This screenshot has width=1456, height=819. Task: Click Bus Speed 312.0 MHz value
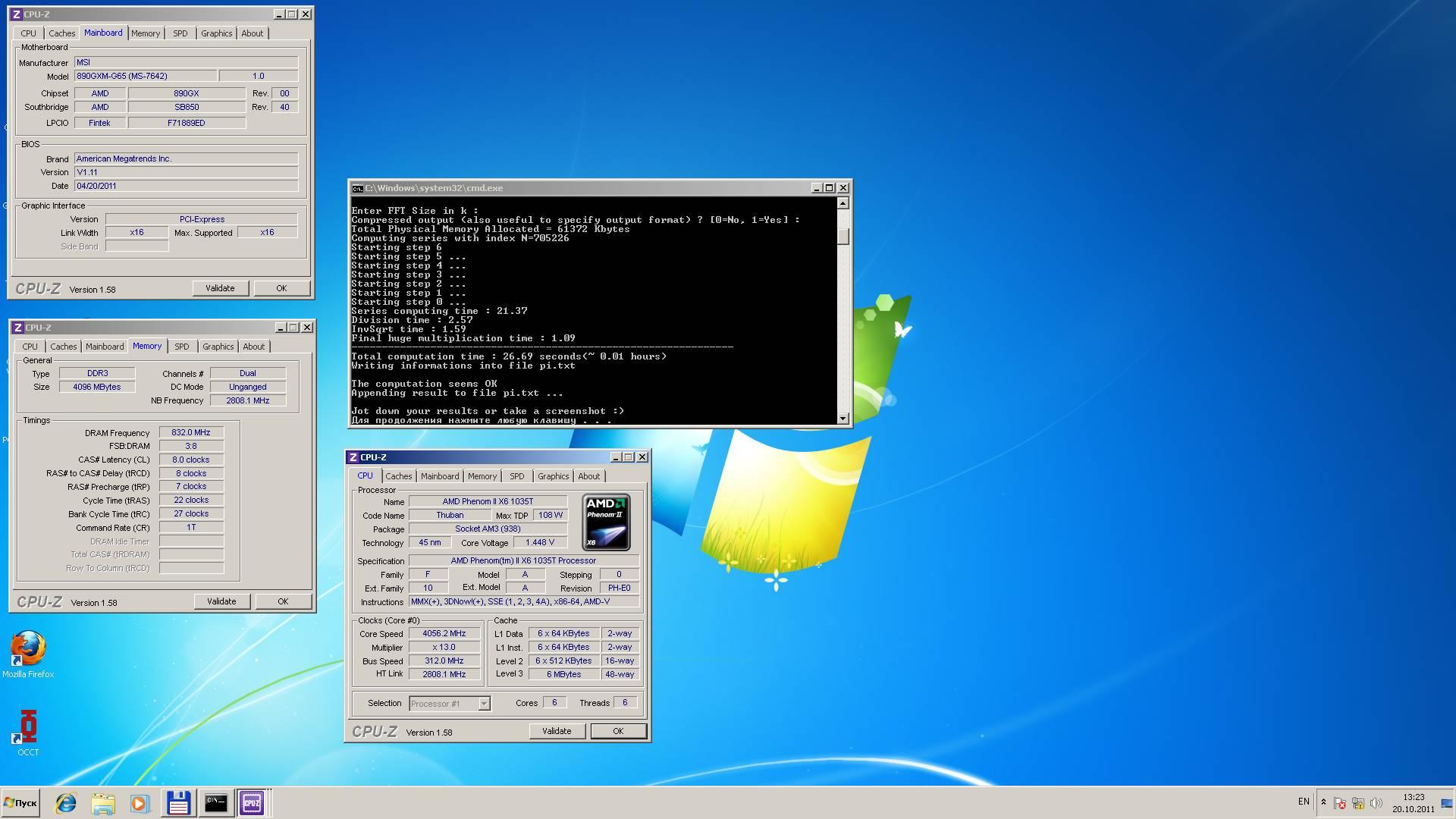444,661
